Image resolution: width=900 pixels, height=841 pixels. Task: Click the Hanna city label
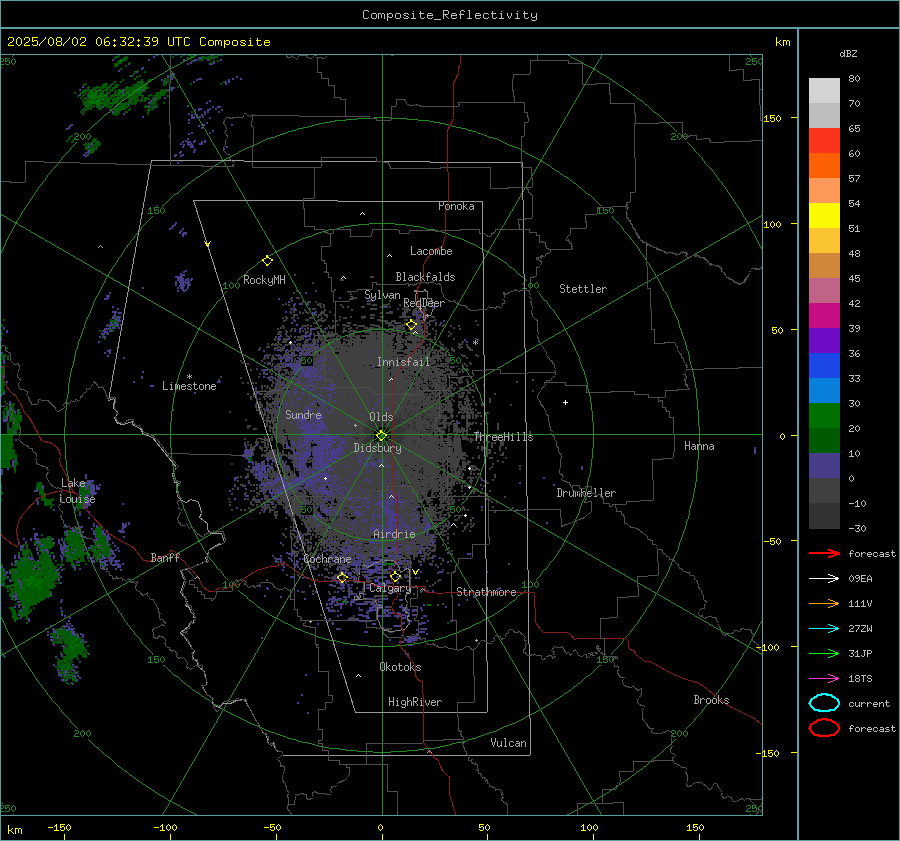(x=699, y=446)
